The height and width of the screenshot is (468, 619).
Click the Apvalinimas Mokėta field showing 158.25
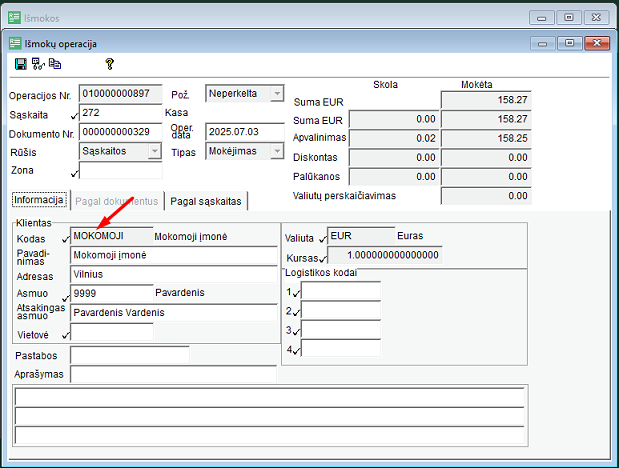coord(486,139)
